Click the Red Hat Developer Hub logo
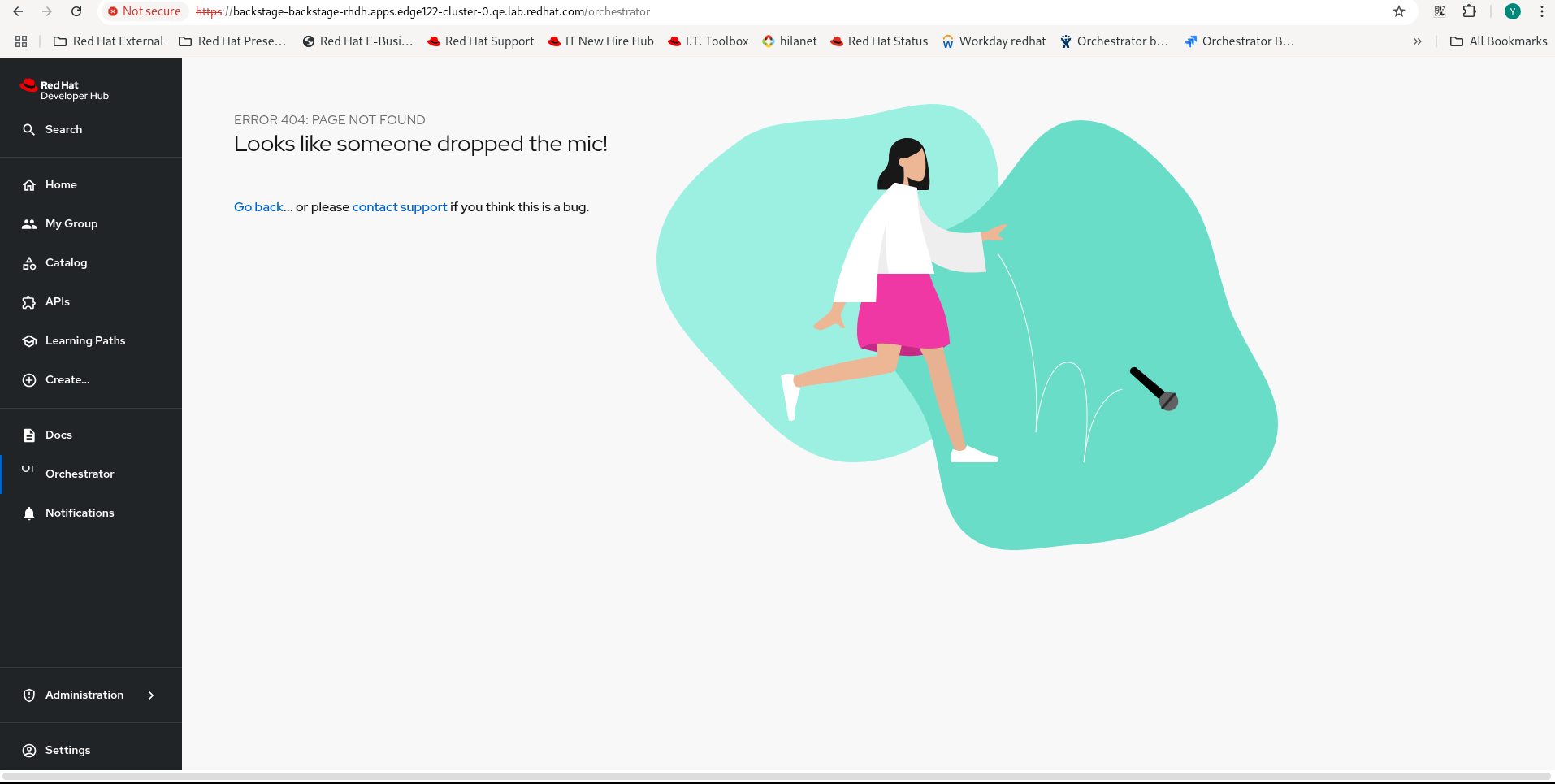 click(x=65, y=89)
